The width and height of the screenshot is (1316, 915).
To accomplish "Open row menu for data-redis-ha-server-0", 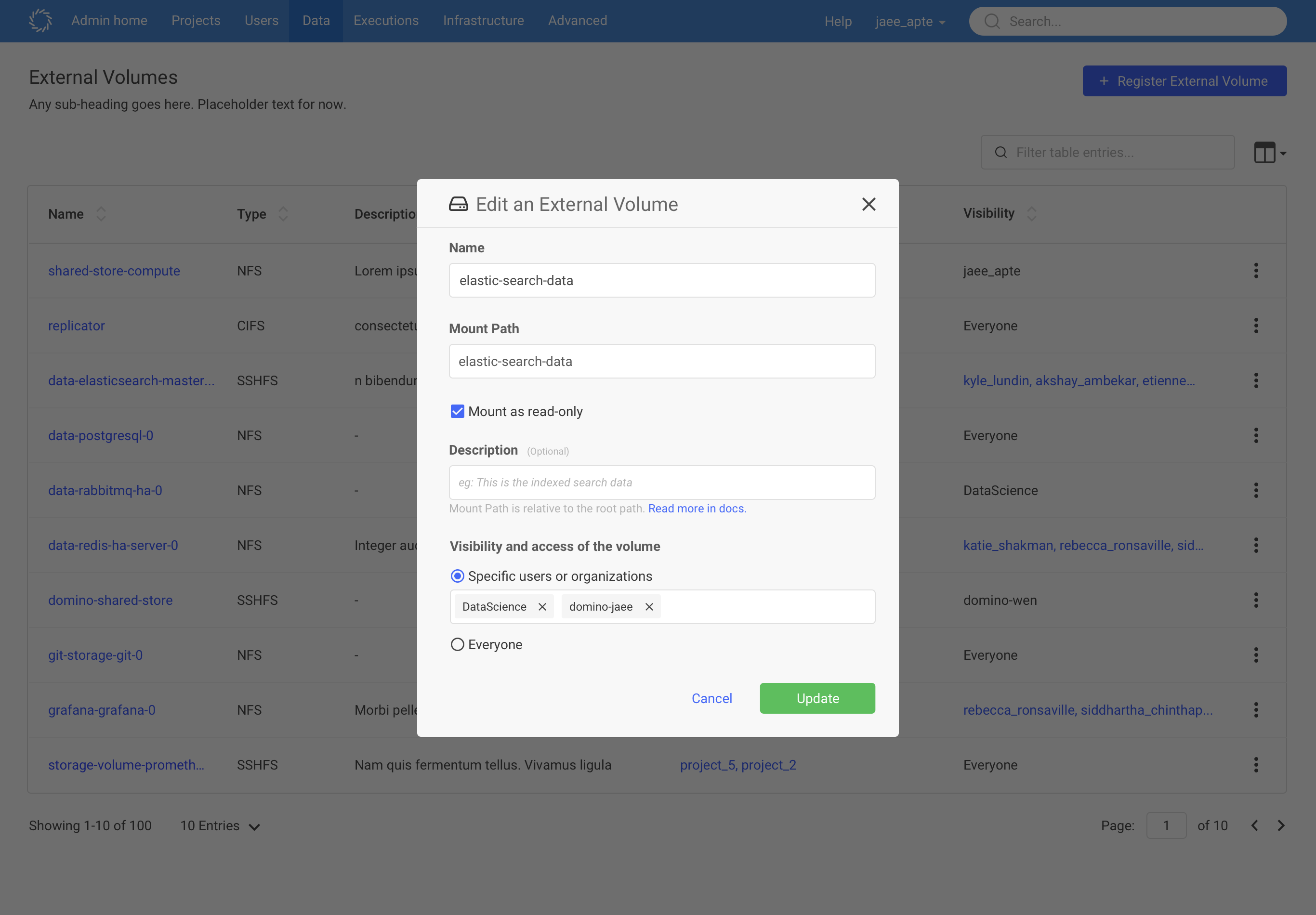I will tap(1256, 546).
